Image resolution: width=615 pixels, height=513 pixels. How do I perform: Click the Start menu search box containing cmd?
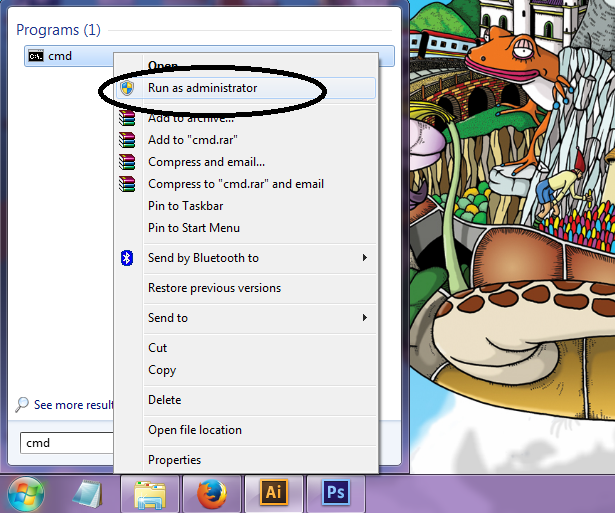67,443
